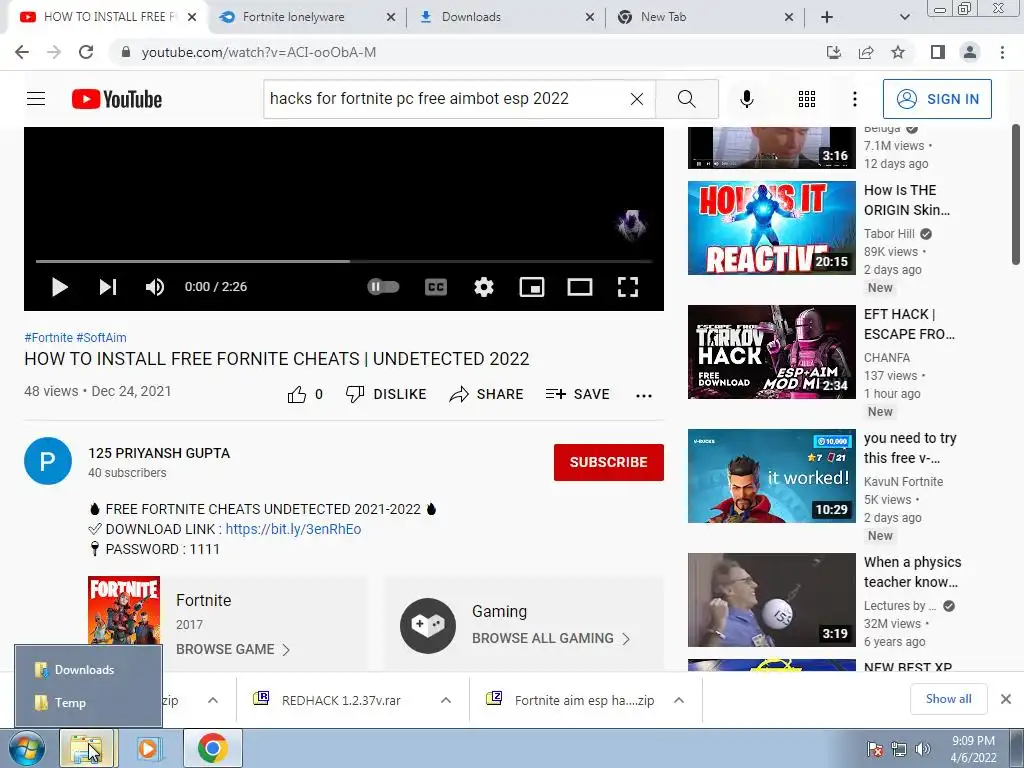Open the Chrome three-dot menu
The width and height of the screenshot is (1024, 768).
click(x=1002, y=52)
